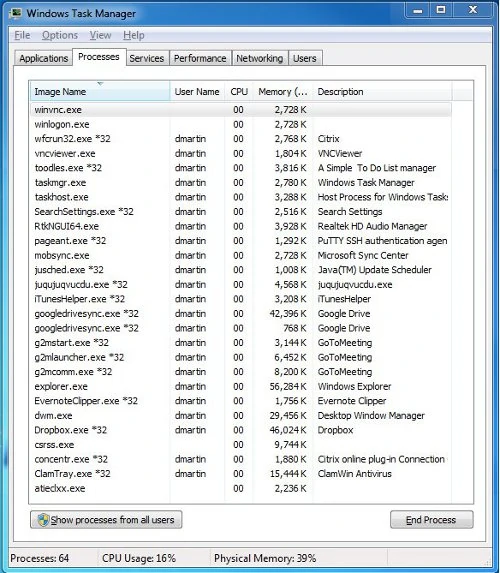Select the g2mlauncher.exe *32 process
The height and width of the screenshot is (573, 500).
240,357
